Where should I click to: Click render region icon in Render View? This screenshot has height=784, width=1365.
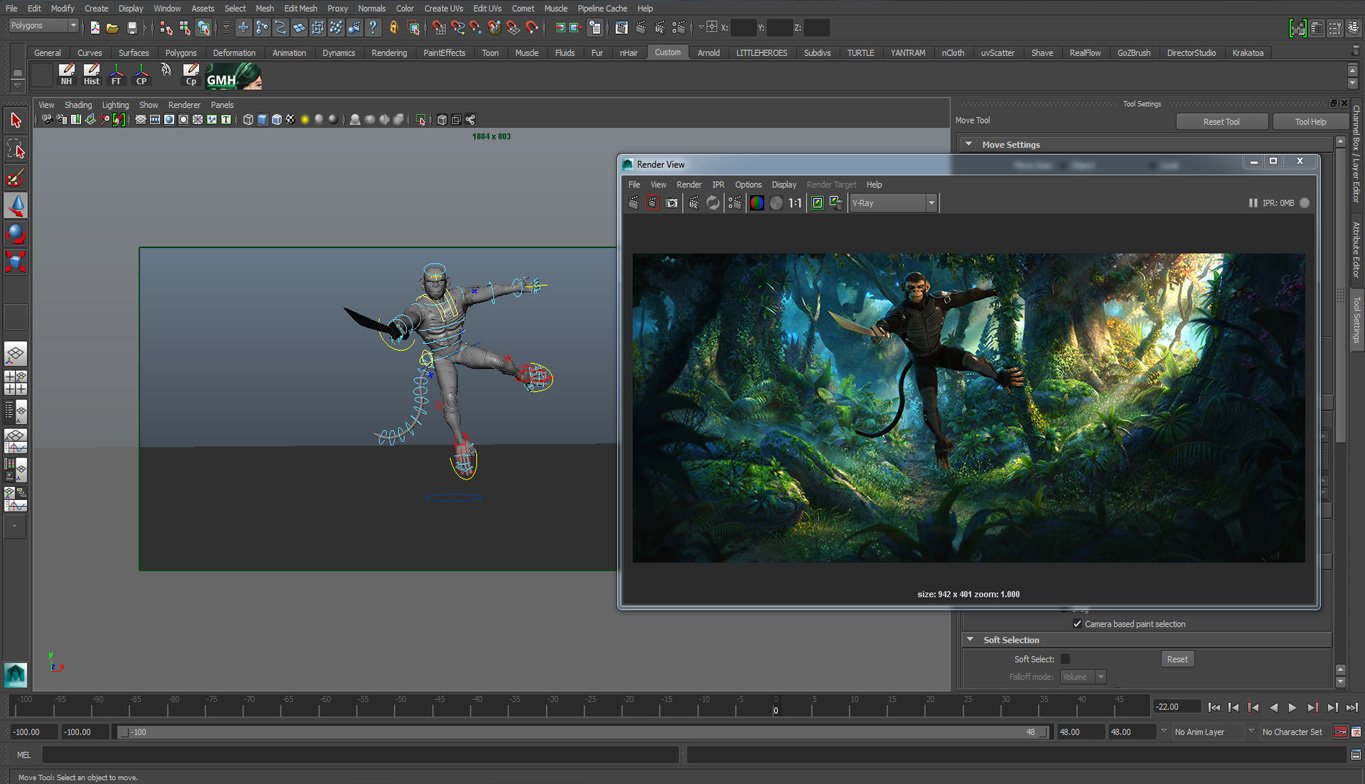point(652,203)
